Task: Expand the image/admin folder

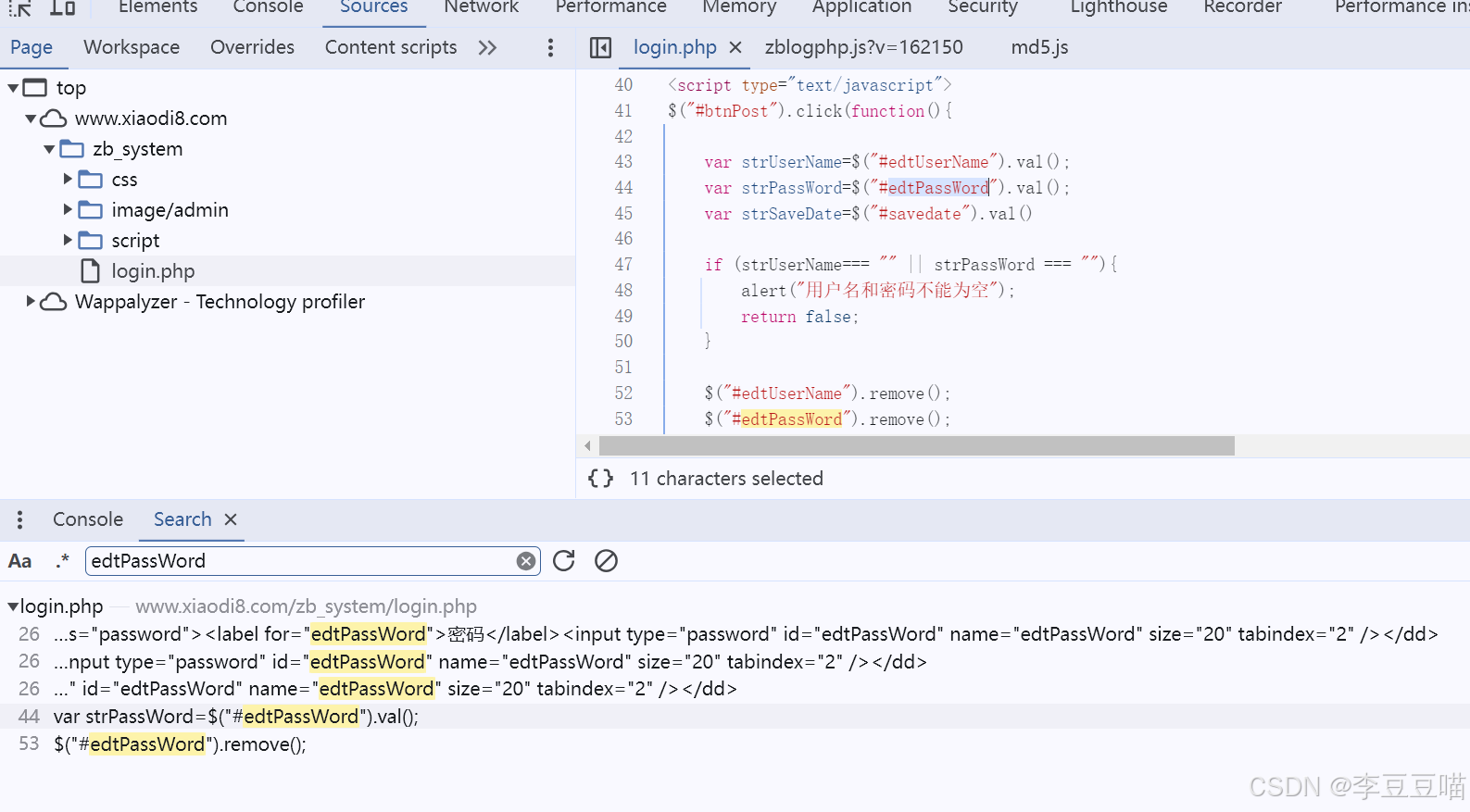Action: coord(68,209)
